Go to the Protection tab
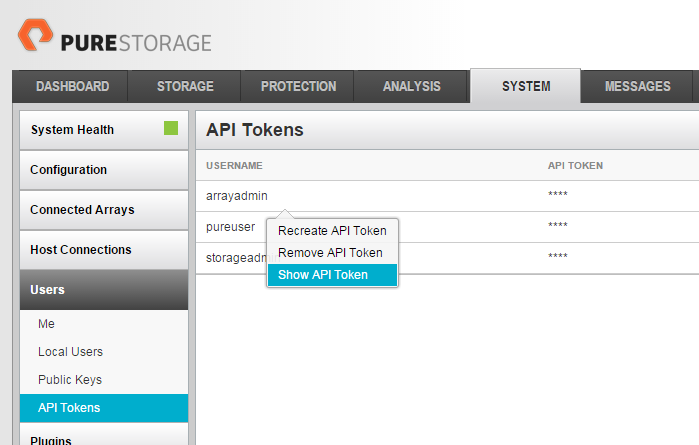The image size is (699, 445). click(298, 86)
